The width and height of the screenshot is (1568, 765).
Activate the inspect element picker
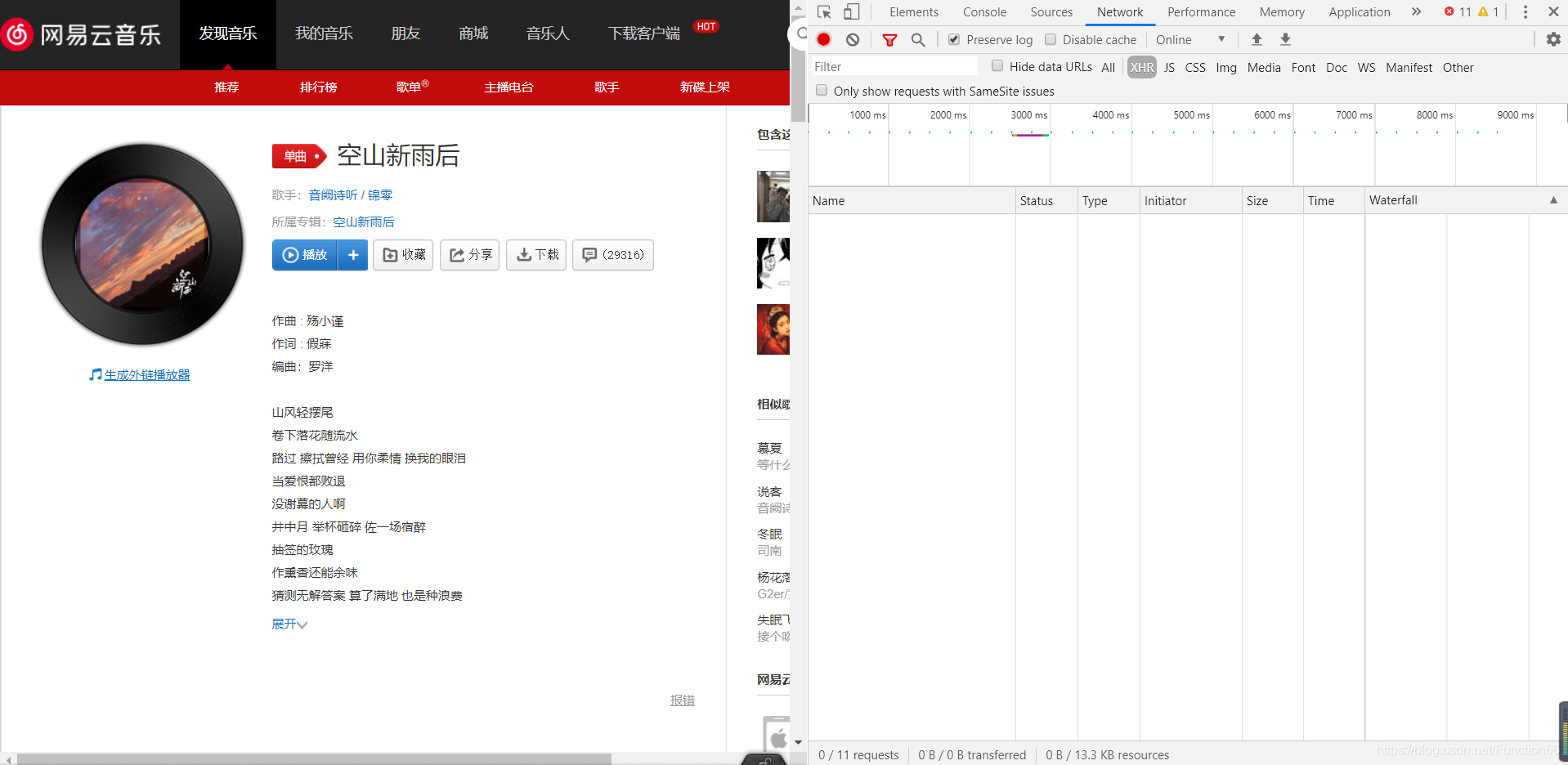click(x=824, y=11)
